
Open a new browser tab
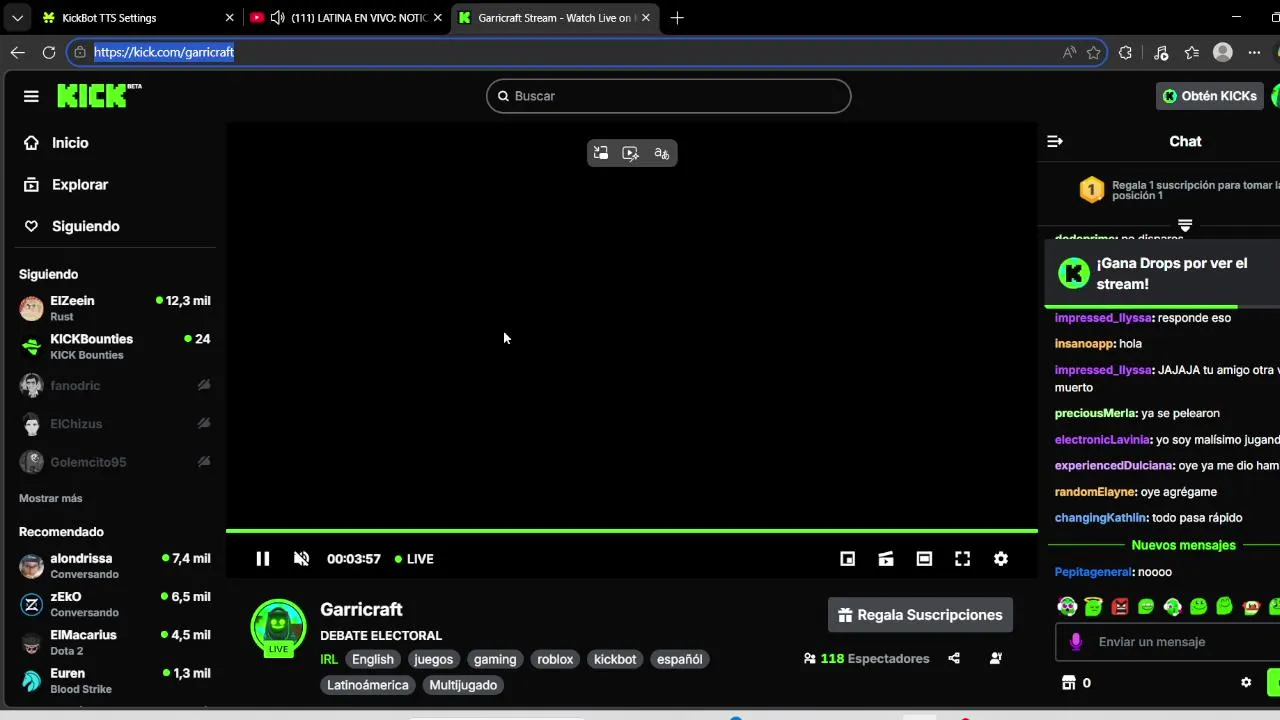click(x=677, y=18)
